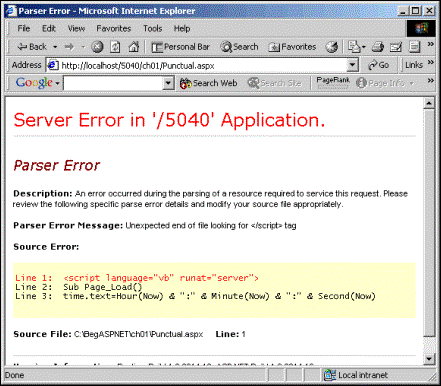Open the Forward history dropdown arrow
The width and height of the screenshot is (441, 386).
coord(83,47)
